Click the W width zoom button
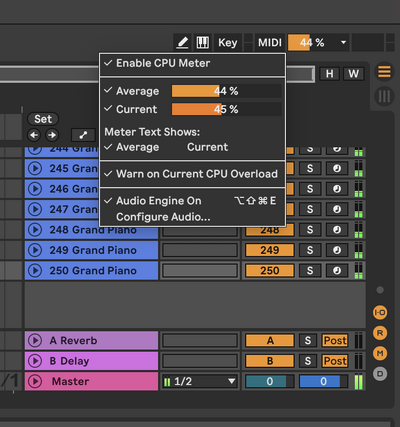This screenshot has height=427, width=400. 354,74
